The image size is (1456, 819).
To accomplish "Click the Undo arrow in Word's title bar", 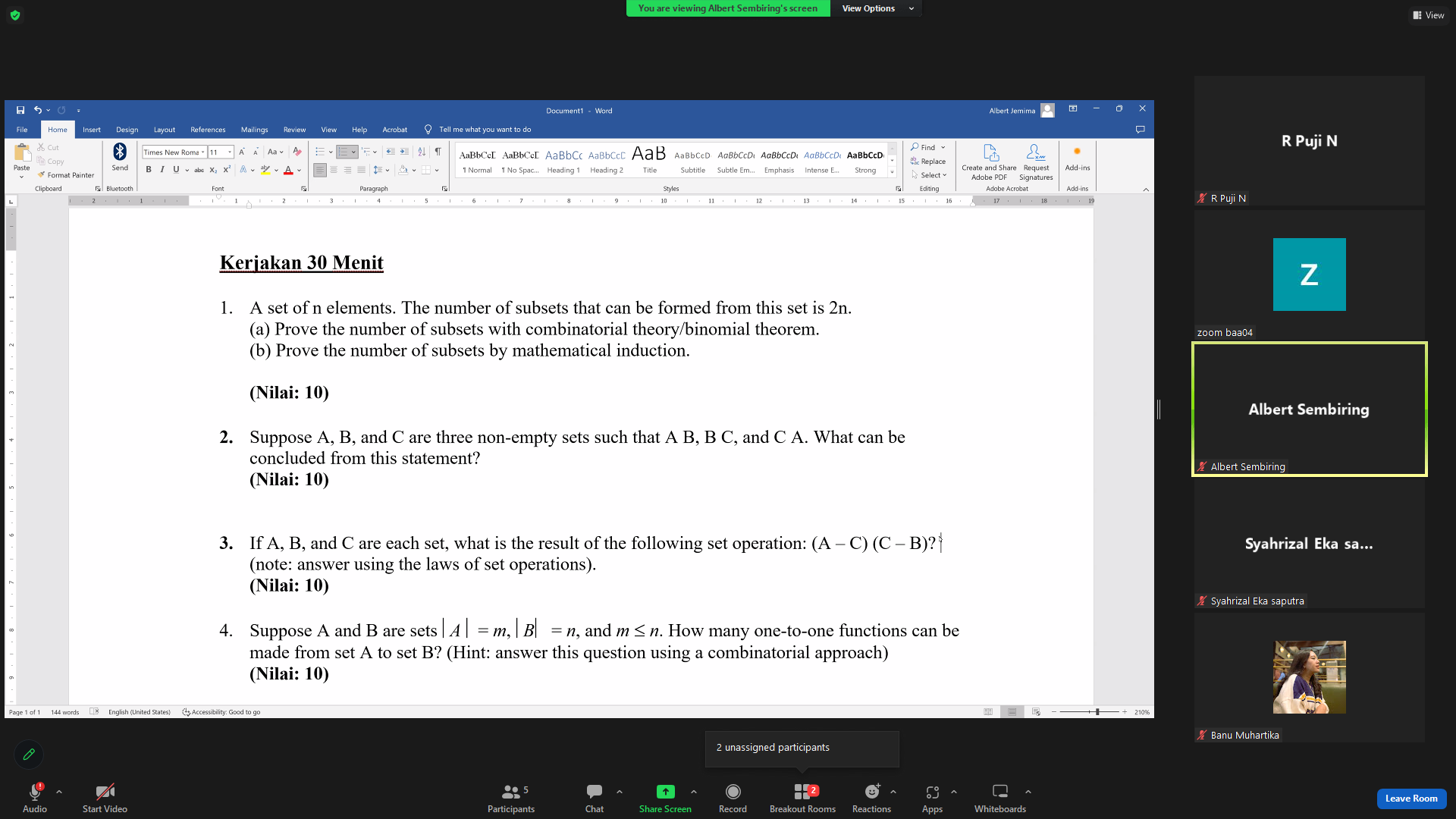I will pos(37,110).
